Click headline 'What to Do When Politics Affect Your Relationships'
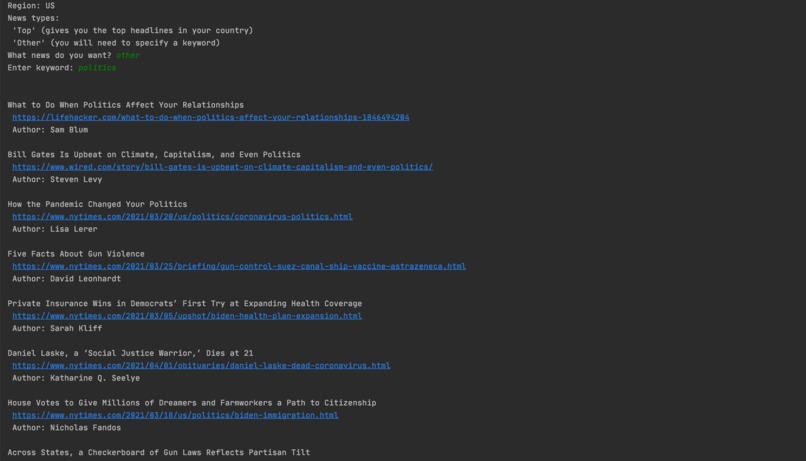Viewport: 806px width, 461px height. (x=125, y=105)
